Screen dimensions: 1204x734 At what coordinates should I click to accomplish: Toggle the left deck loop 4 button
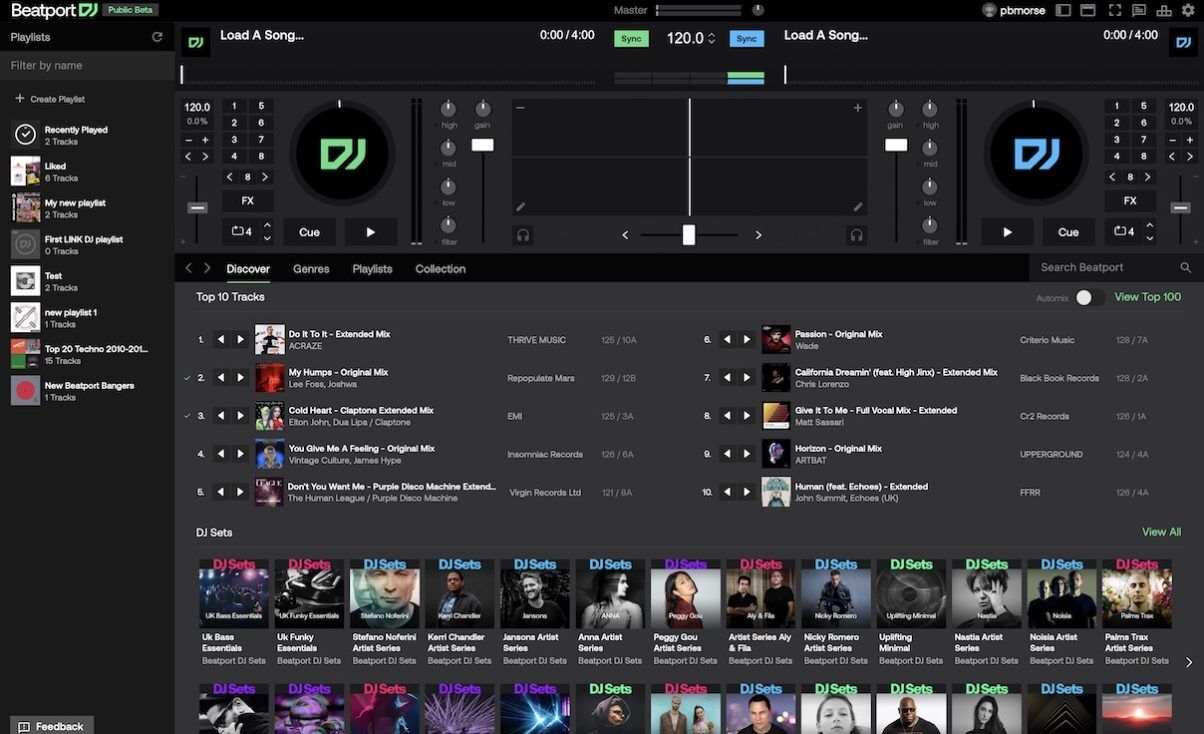point(241,232)
